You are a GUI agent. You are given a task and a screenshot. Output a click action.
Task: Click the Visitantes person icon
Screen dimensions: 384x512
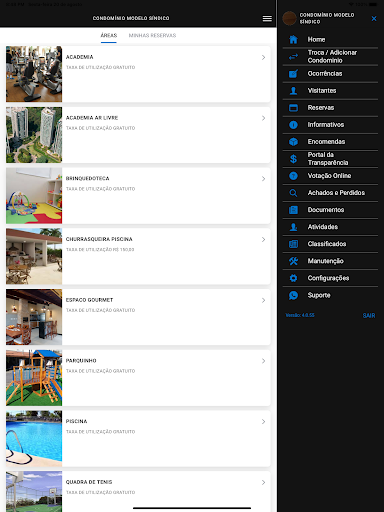(x=293, y=91)
